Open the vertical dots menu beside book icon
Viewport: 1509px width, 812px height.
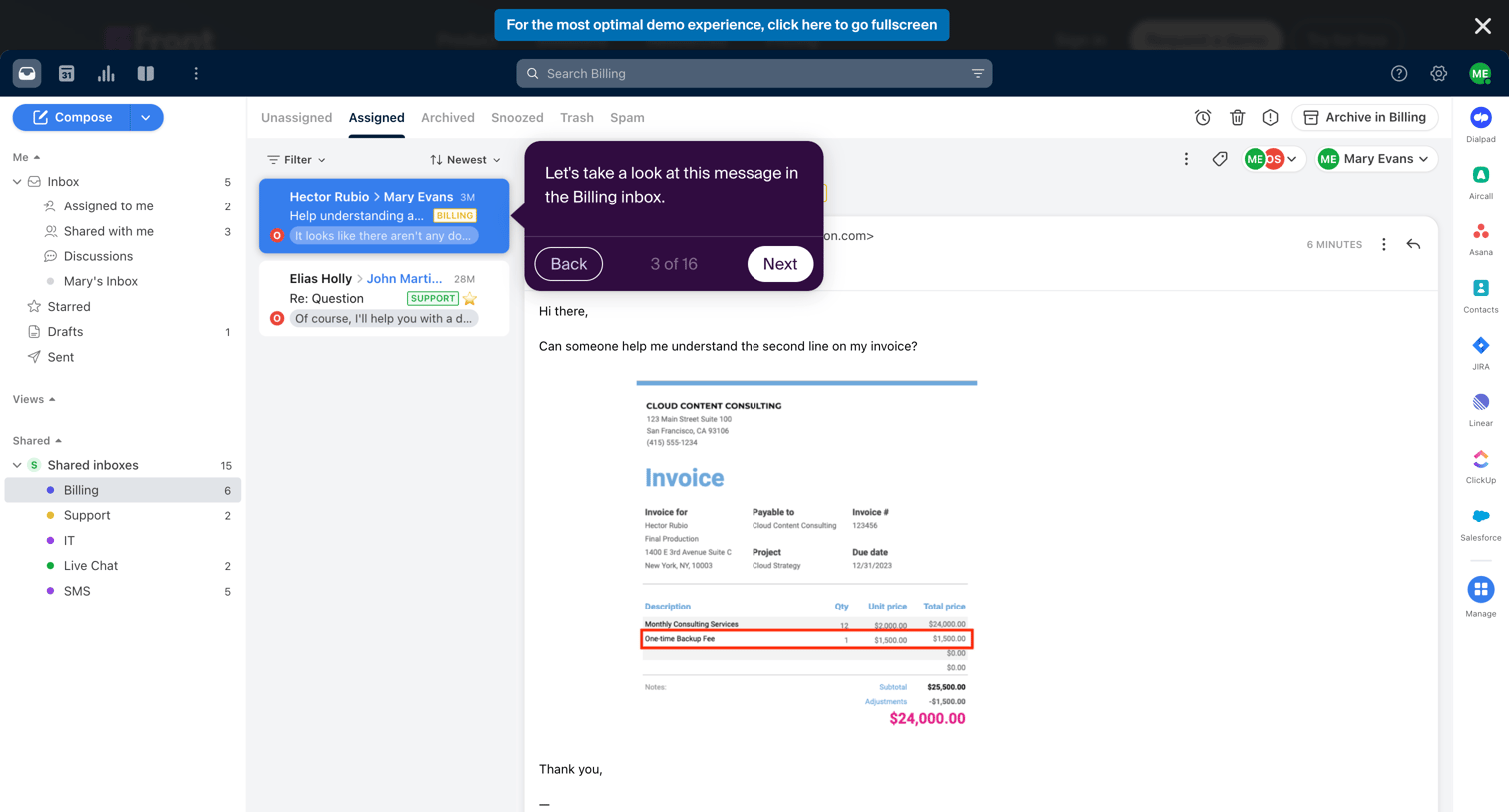196,73
